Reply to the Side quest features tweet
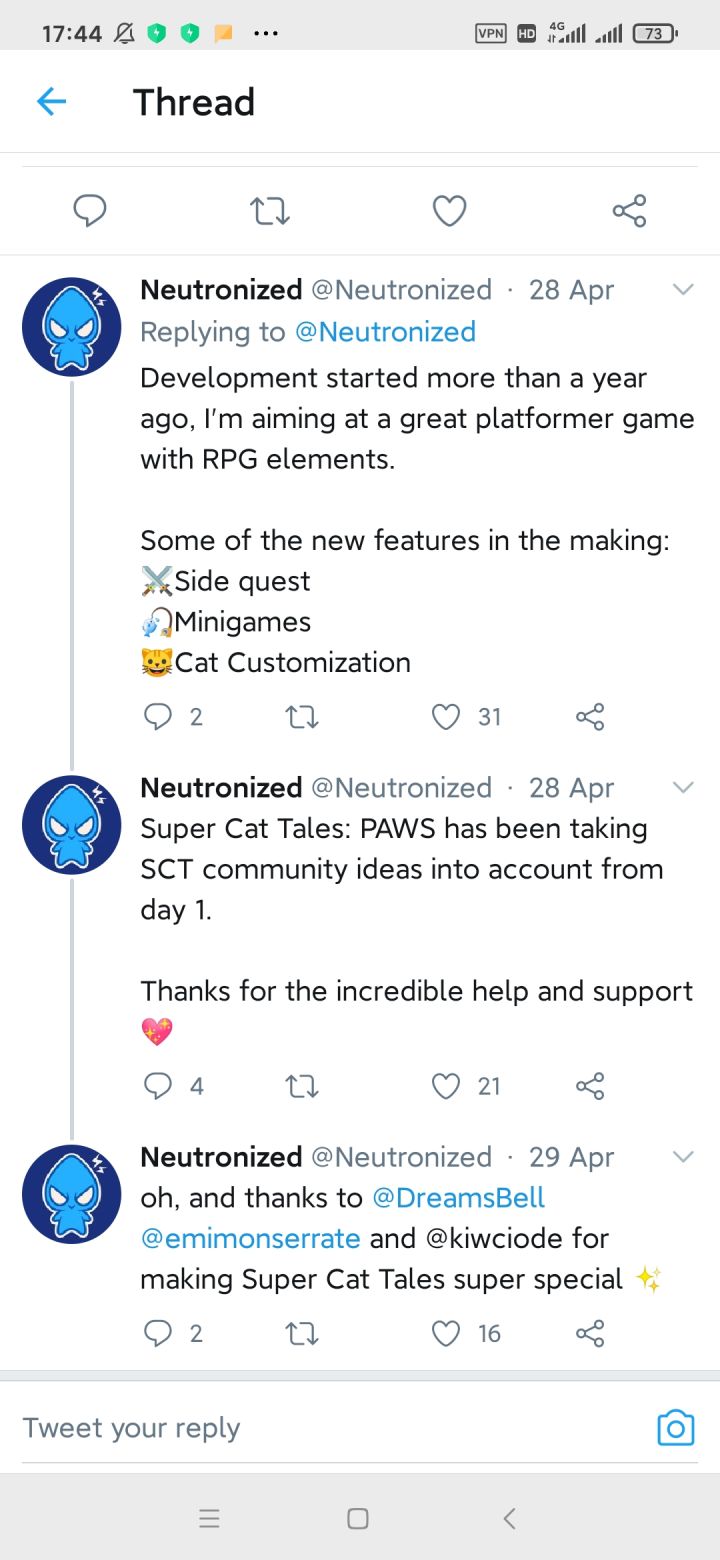 pos(158,716)
